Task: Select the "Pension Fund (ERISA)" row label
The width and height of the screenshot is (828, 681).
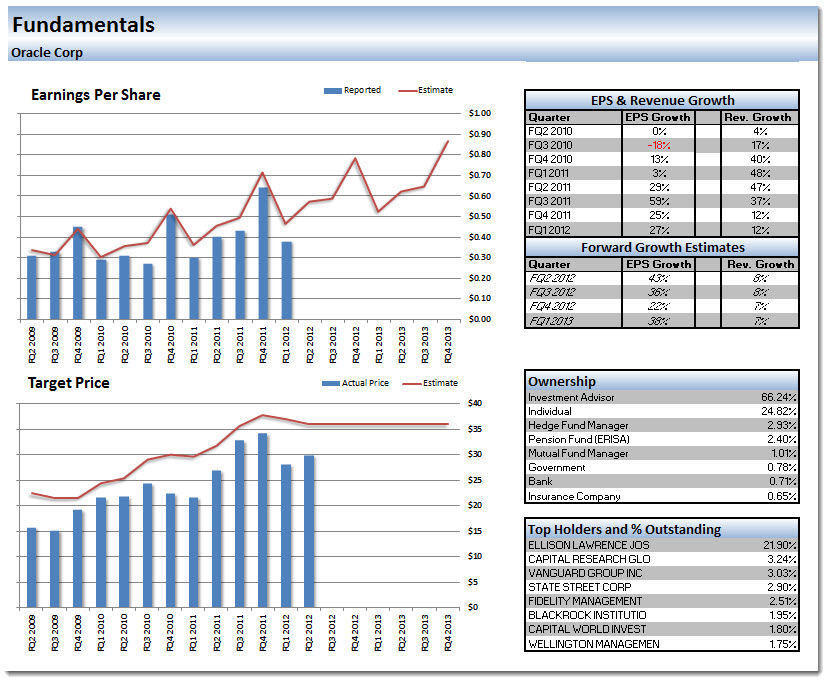Action: pos(579,439)
